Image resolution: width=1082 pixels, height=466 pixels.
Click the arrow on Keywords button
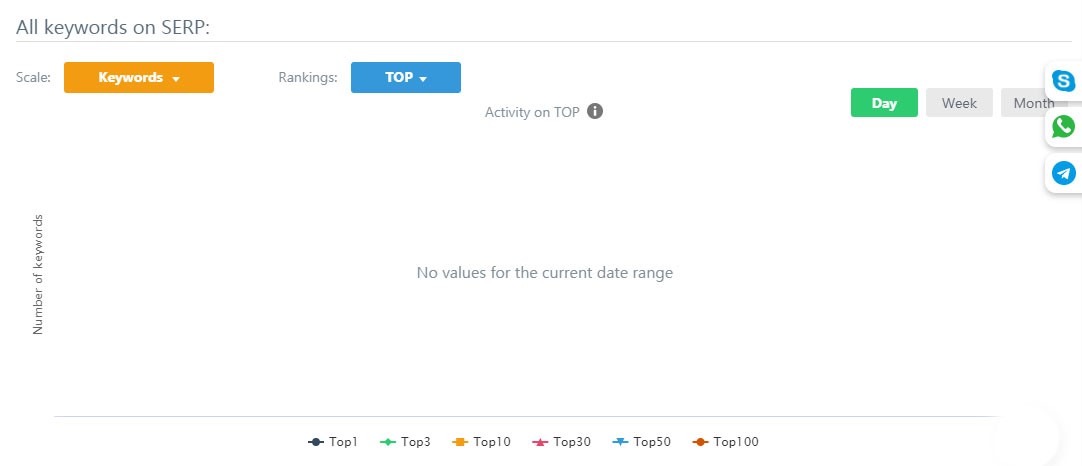click(176, 79)
